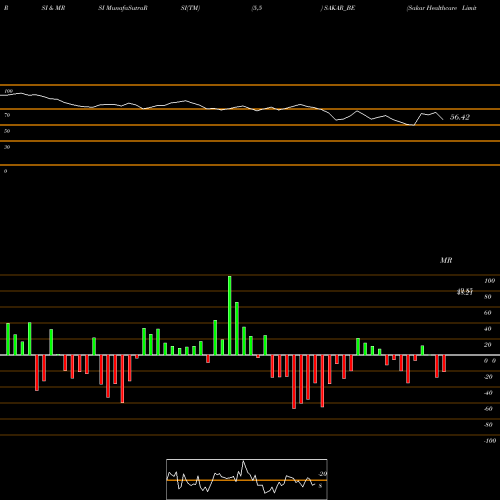Click the Sakar Healthcare company name
The width and height of the screenshot is (500, 500).
click(432, 8)
